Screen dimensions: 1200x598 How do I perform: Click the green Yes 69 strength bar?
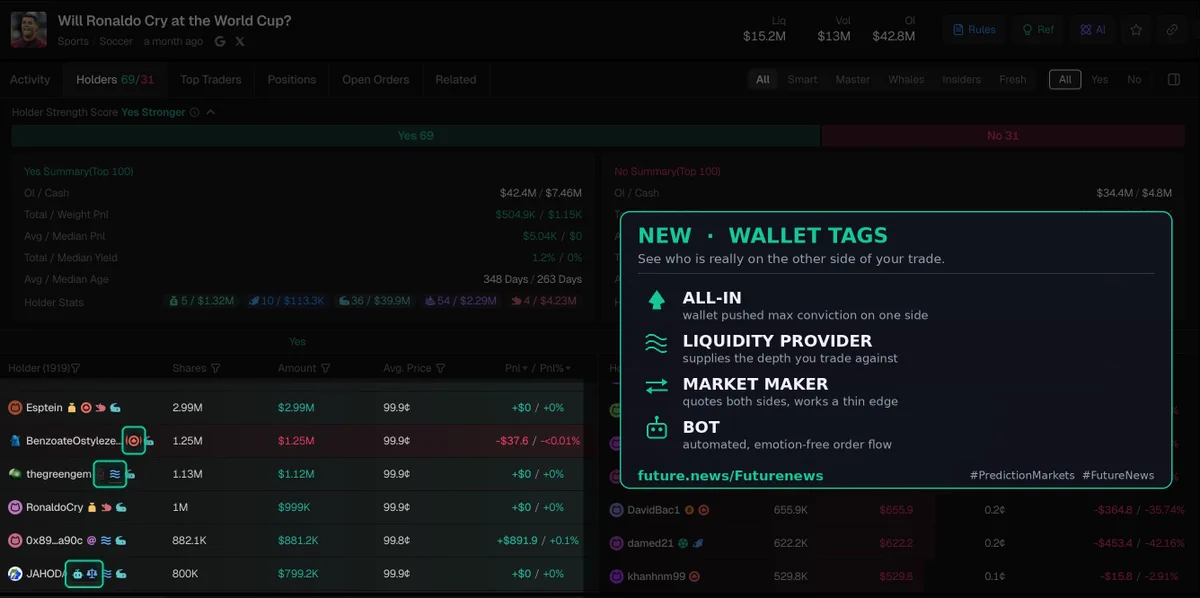click(415, 136)
